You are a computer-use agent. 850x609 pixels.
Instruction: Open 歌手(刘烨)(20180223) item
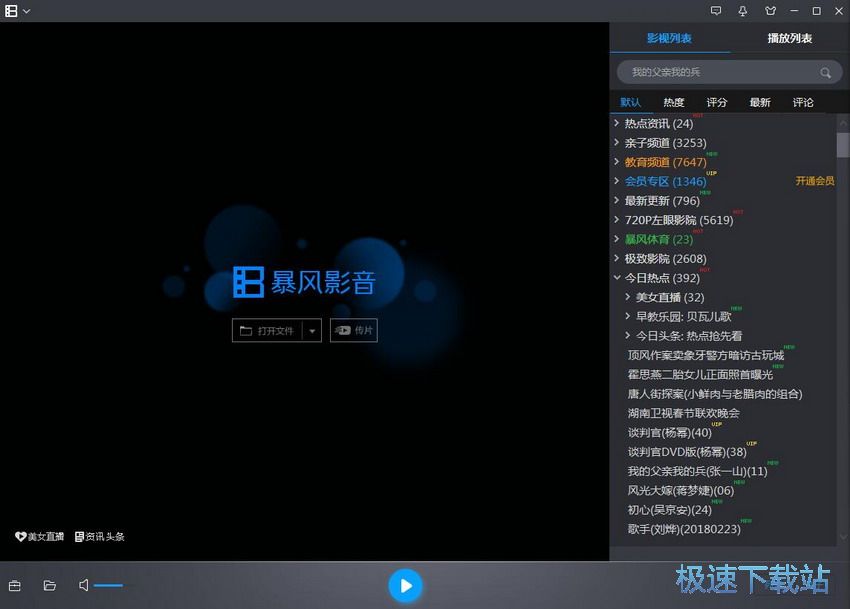click(684, 529)
